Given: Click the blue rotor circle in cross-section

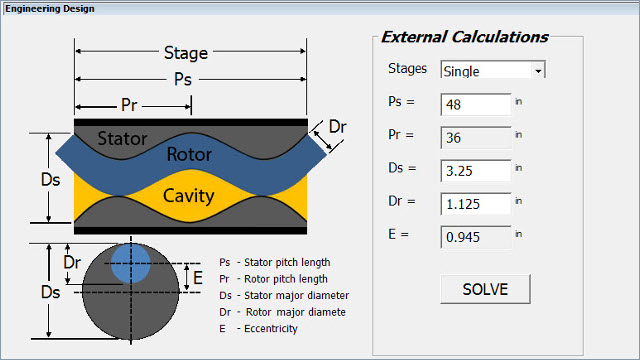Looking at the screenshot, I should 131,263.
